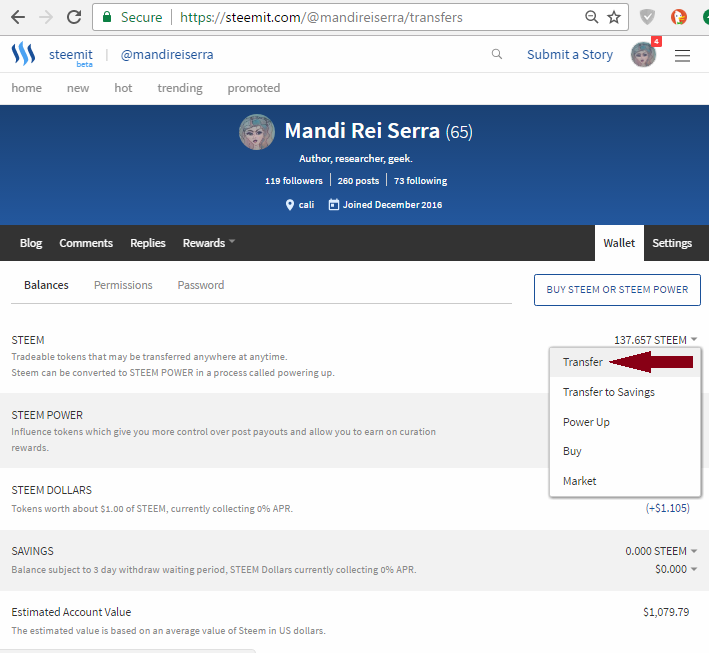Image resolution: width=709 pixels, height=653 pixels.
Task: Open the steemit home text link
Action: 71,55
